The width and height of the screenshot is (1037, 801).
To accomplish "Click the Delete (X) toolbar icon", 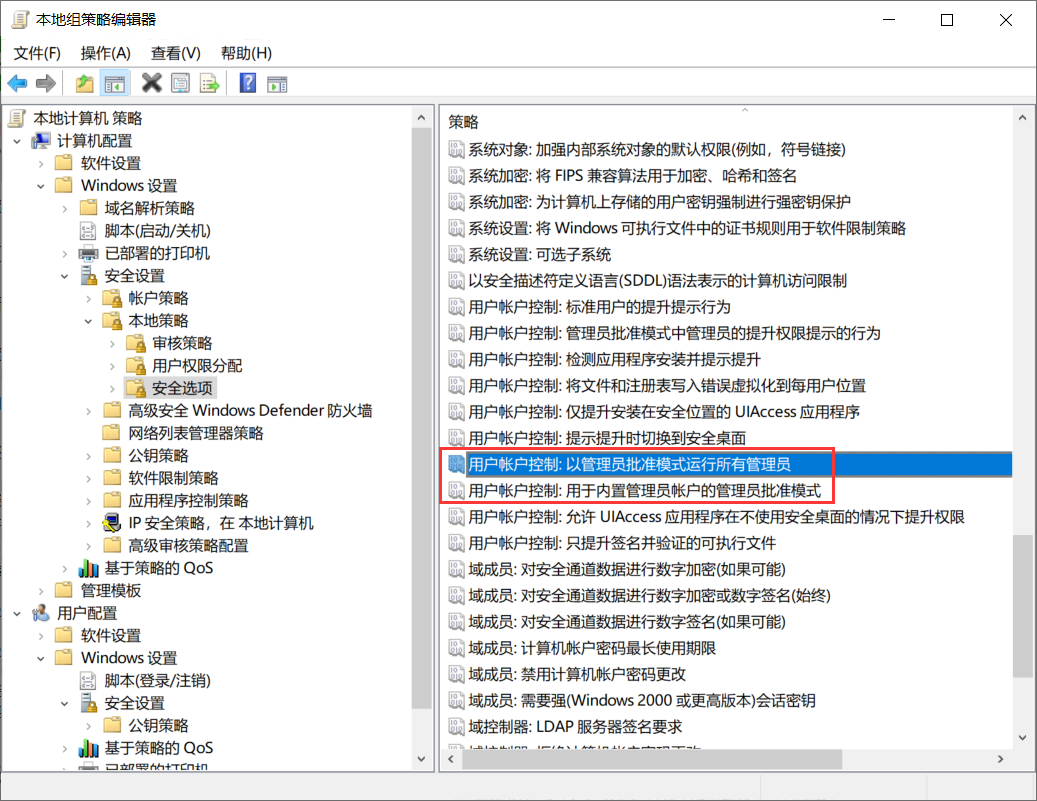I will (151, 83).
